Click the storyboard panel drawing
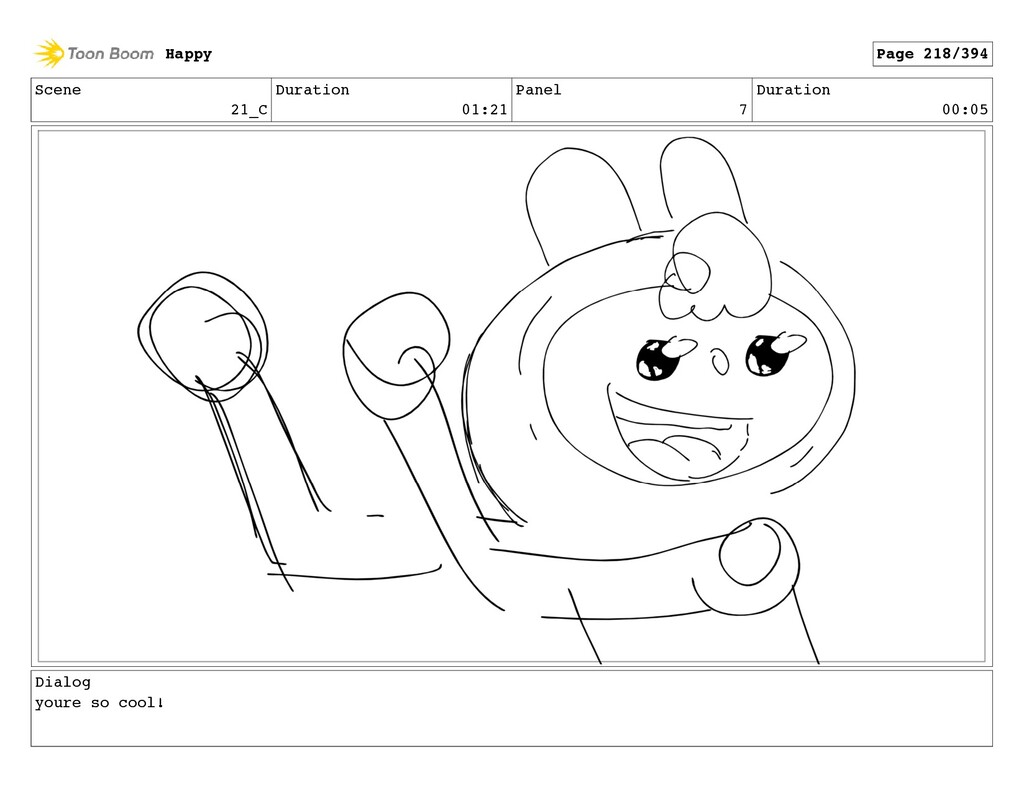The height and width of the screenshot is (793, 1024). [511, 396]
